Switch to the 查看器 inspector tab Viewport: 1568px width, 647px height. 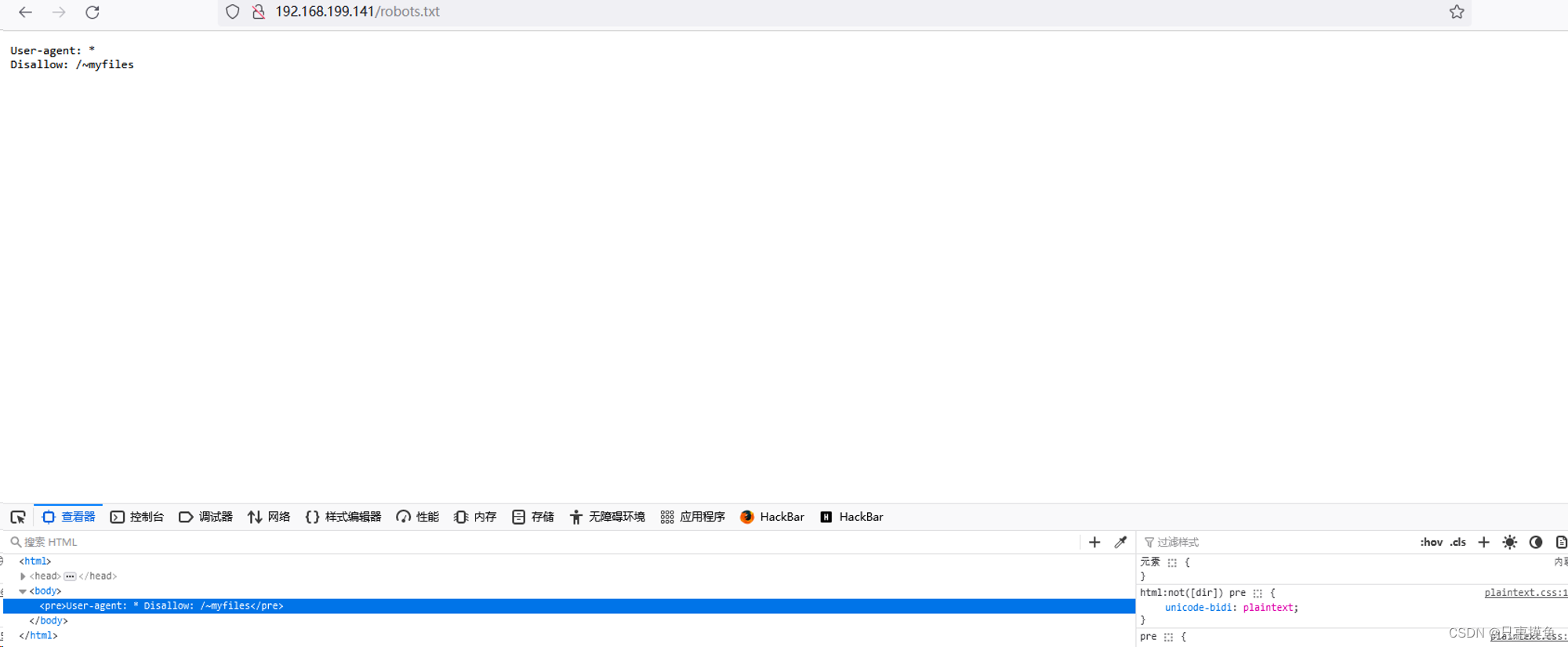(x=68, y=517)
